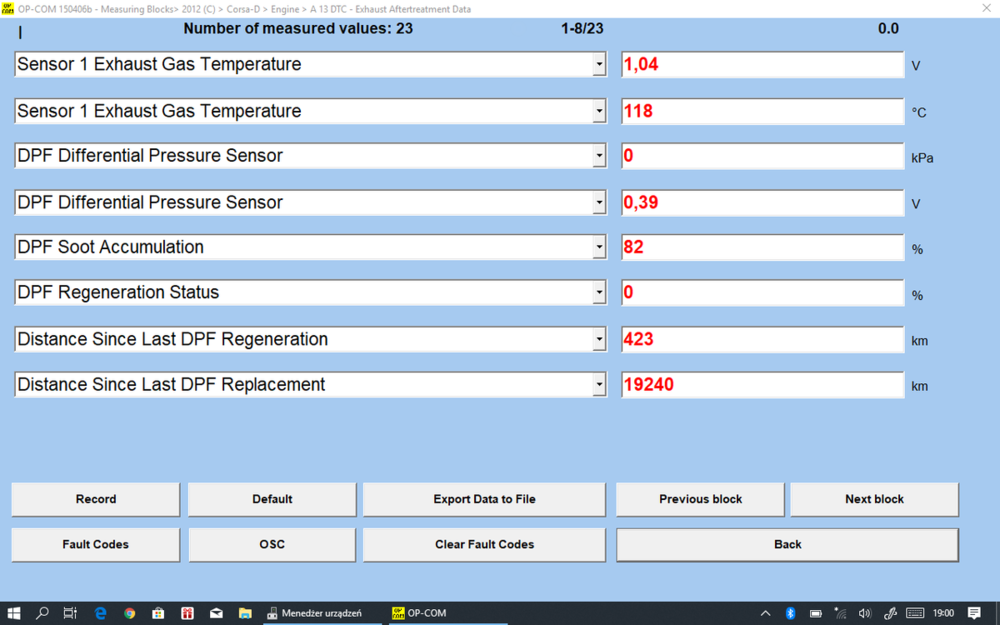This screenshot has width=1000, height=625.
Task: Expand the DPF Regeneration Status selector
Action: 598,292
